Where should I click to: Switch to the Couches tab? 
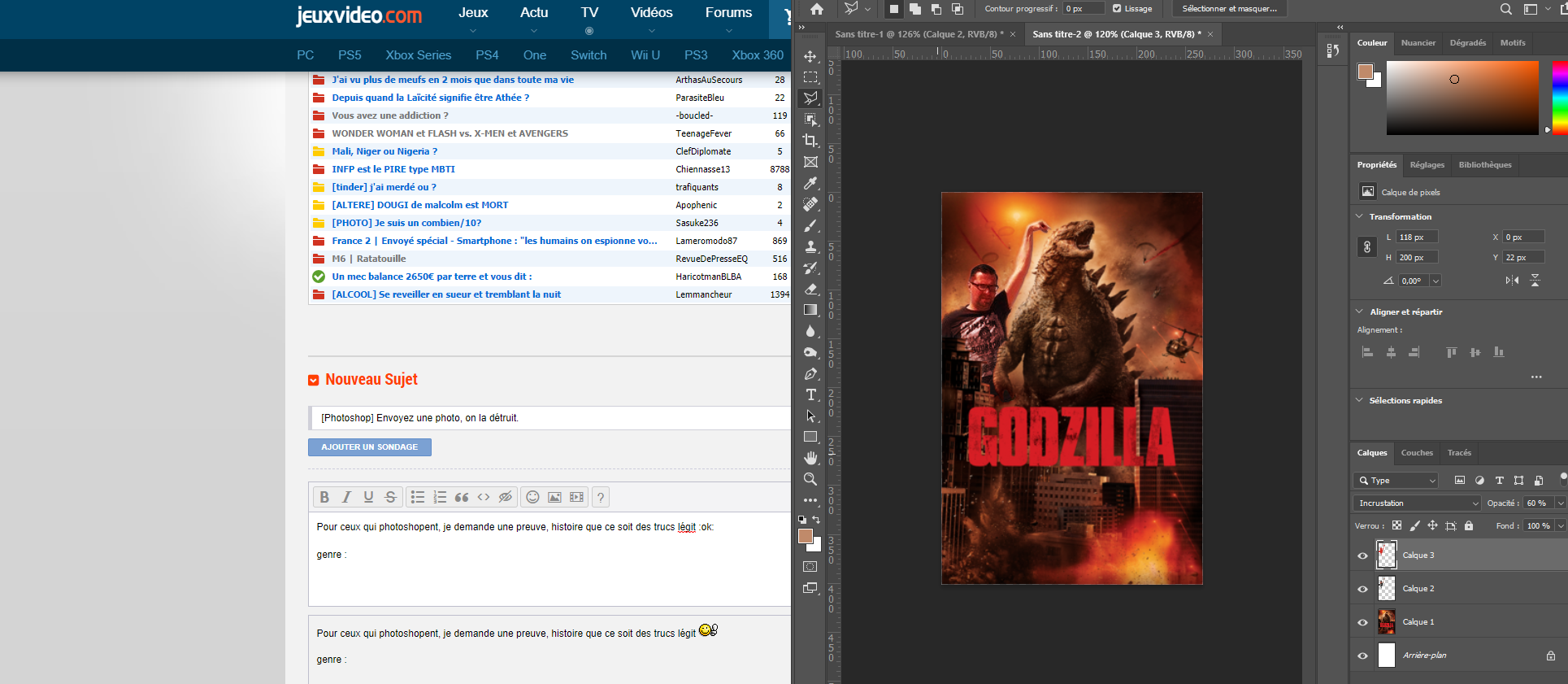1417,453
